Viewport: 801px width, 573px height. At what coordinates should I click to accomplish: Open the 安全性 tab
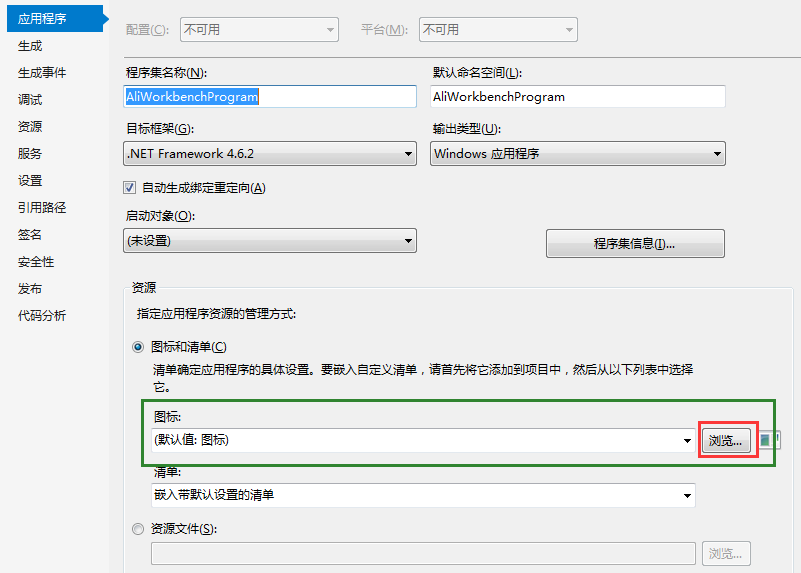point(36,262)
